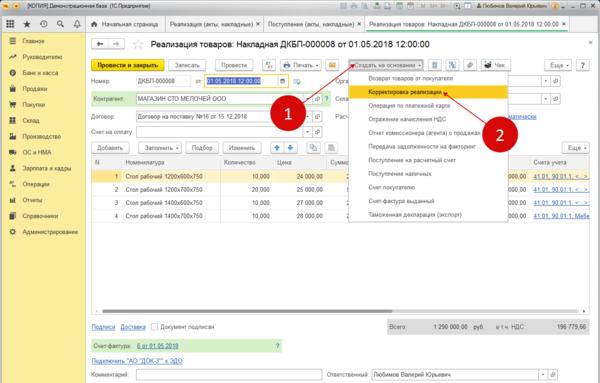The height and width of the screenshot is (383, 600).
Task: Click the Записать button
Action: click(x=187, y=65)
